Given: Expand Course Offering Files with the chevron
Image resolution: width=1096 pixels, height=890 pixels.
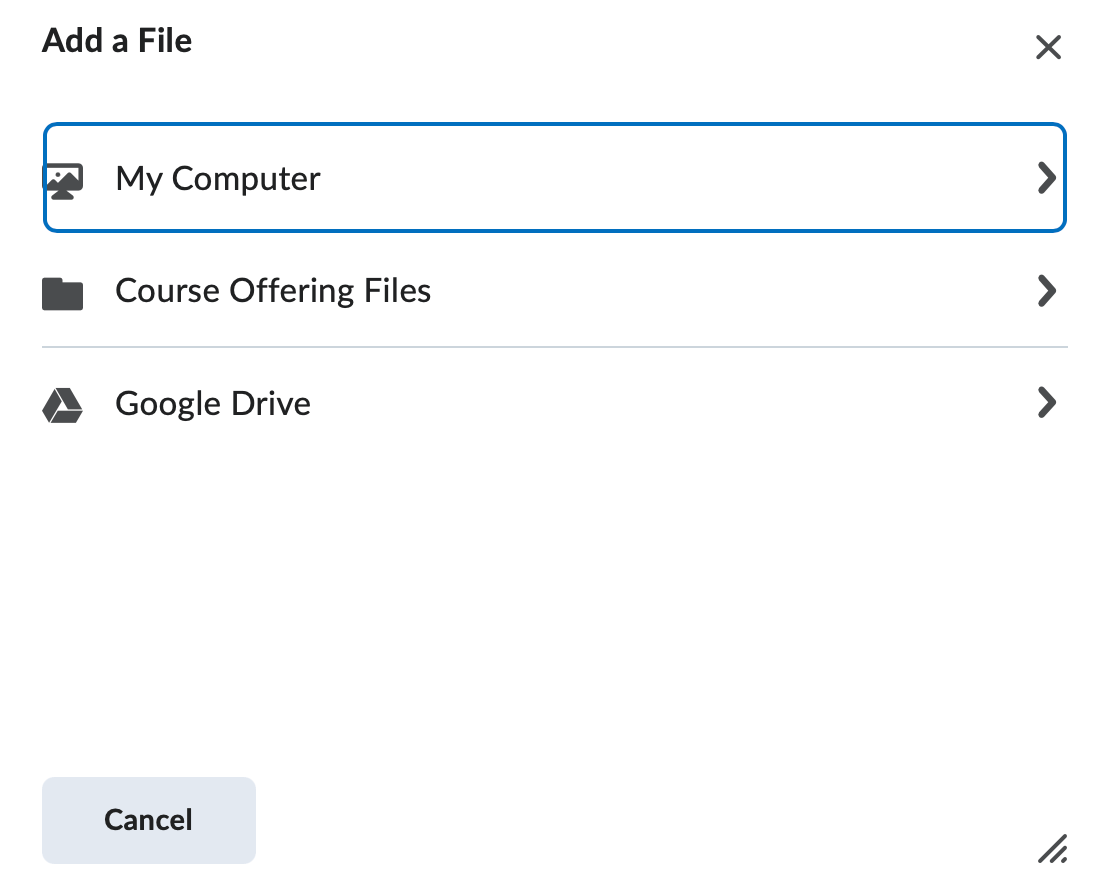Looking at the screenshot, I should 1048,291.
